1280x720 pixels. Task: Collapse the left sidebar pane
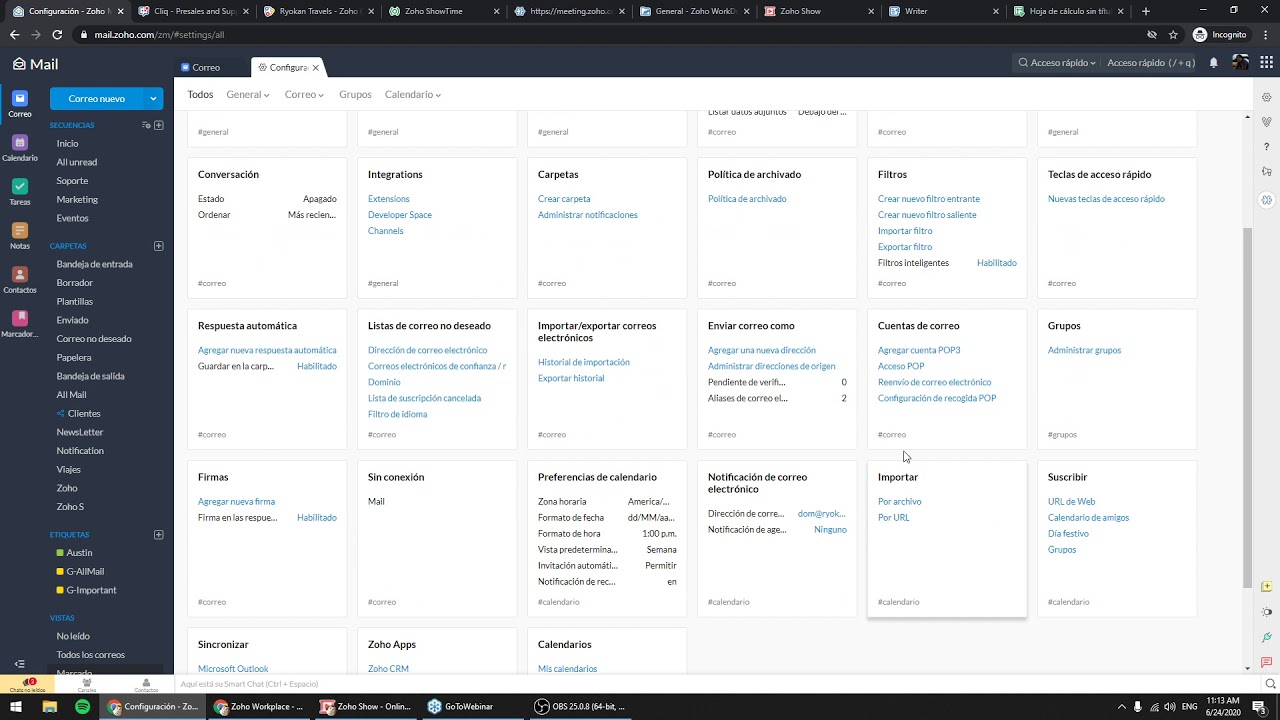click(x=19, y=664)
